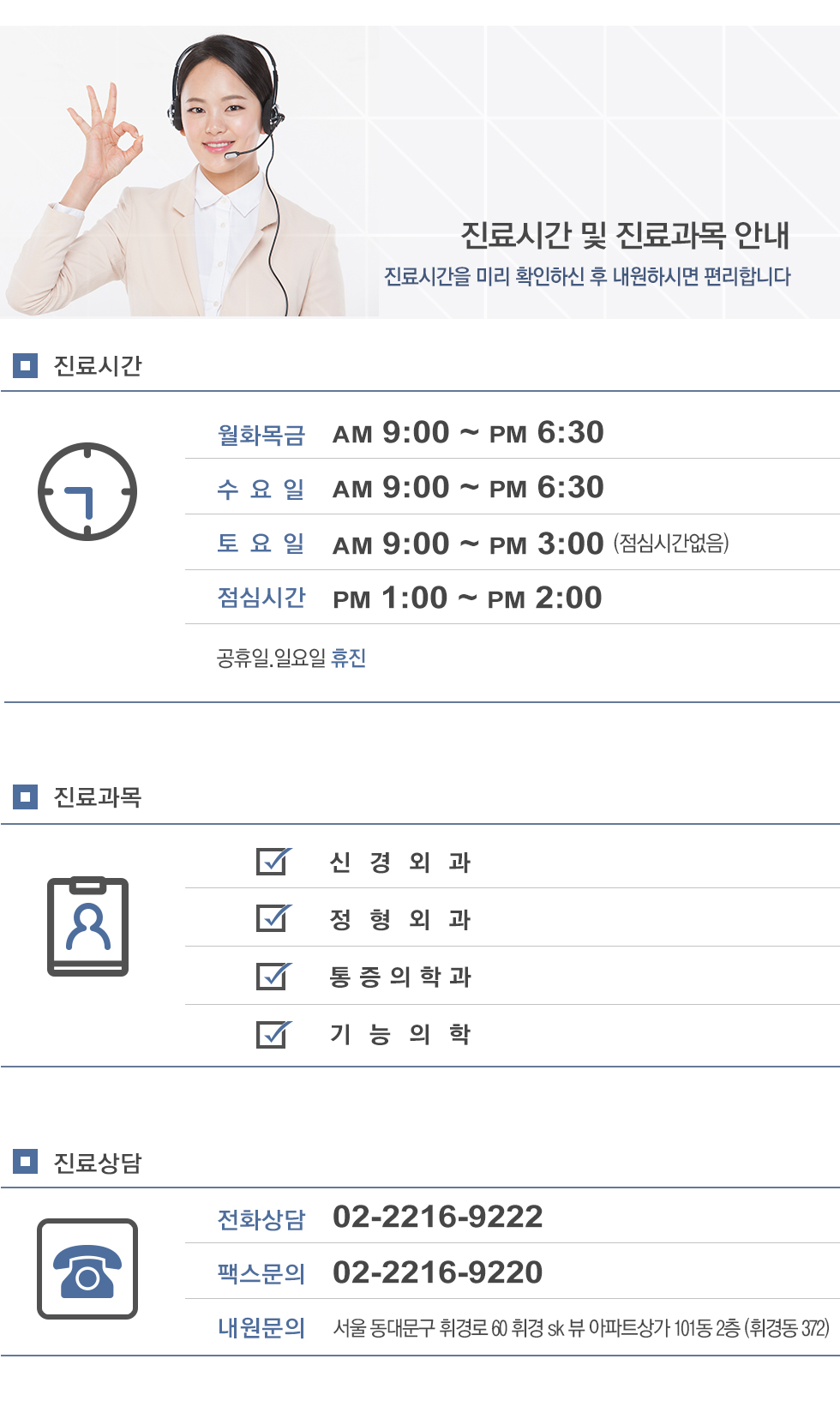840x1425 pixels.
Task: Click the square bullet beside 진료시간
Action: pyautogui.click(x=26, y=366)
